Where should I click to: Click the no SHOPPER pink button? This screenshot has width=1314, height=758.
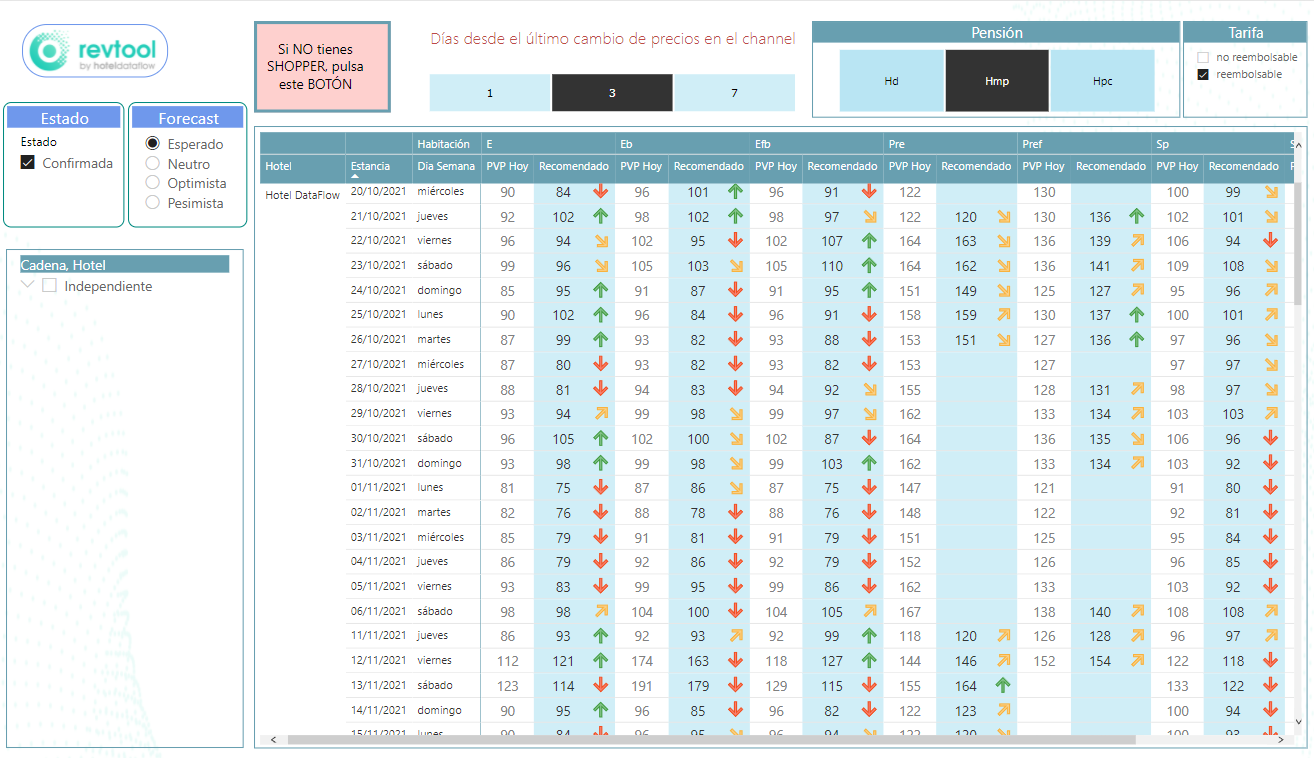click(322, 67)
